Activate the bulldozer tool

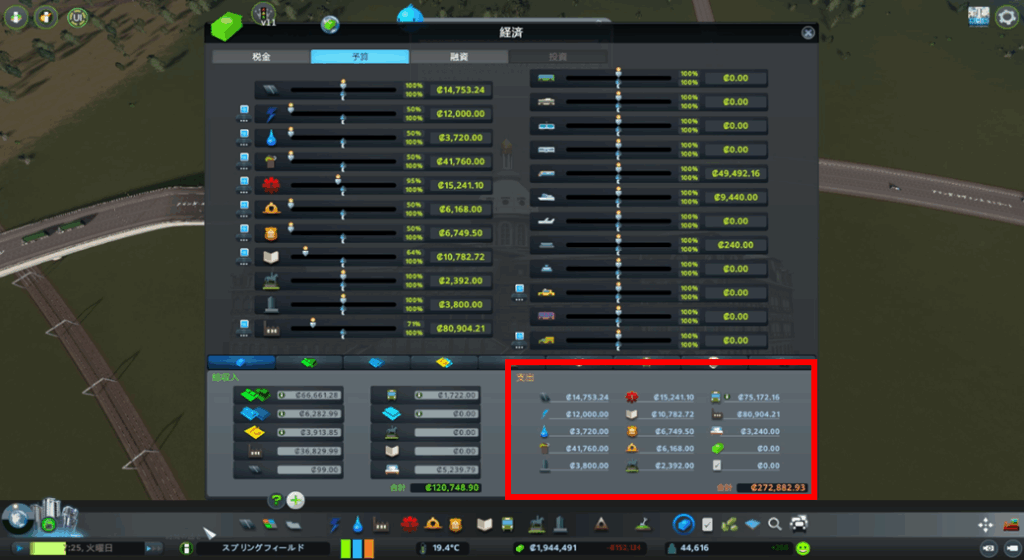(x=1011, y=524)
